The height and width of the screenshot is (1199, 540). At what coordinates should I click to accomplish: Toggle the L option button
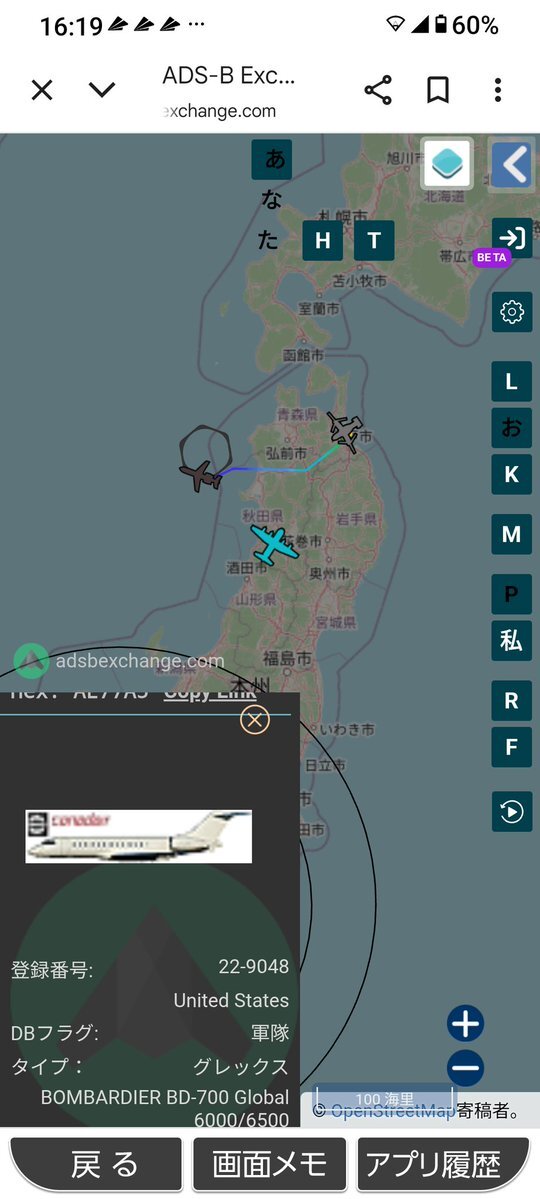tap(512, 381)
